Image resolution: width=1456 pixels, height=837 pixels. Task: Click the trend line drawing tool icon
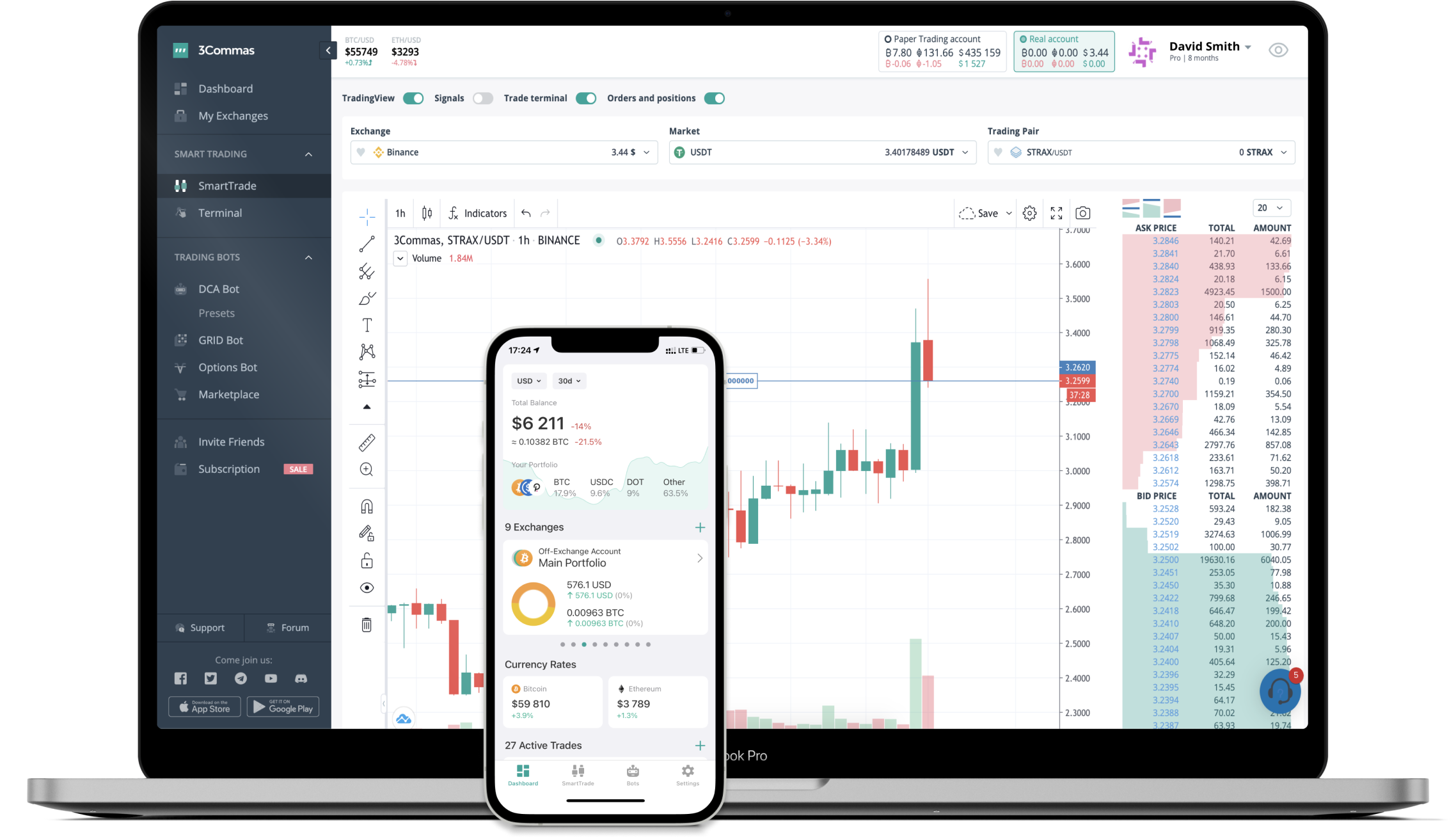[x=367, y=243]
